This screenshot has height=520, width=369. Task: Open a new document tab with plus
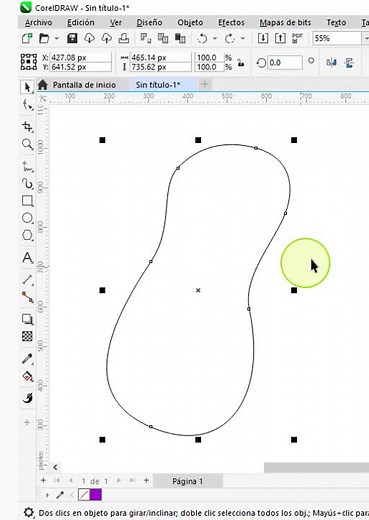point(205,85)
